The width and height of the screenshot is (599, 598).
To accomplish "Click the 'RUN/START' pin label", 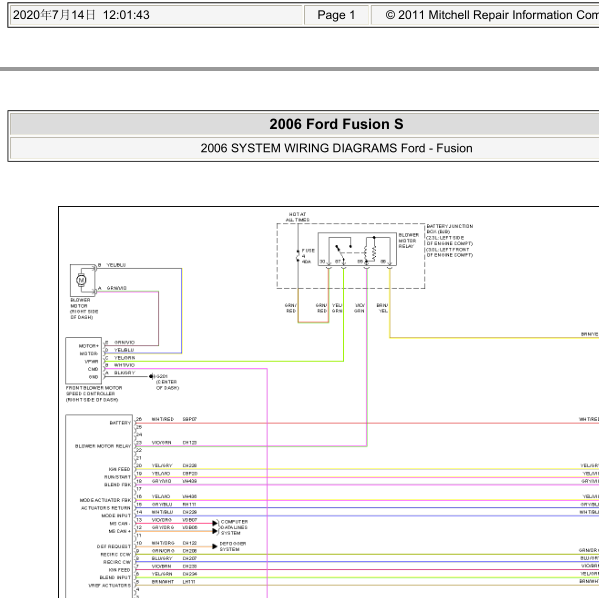I will (x=117, y=477).
